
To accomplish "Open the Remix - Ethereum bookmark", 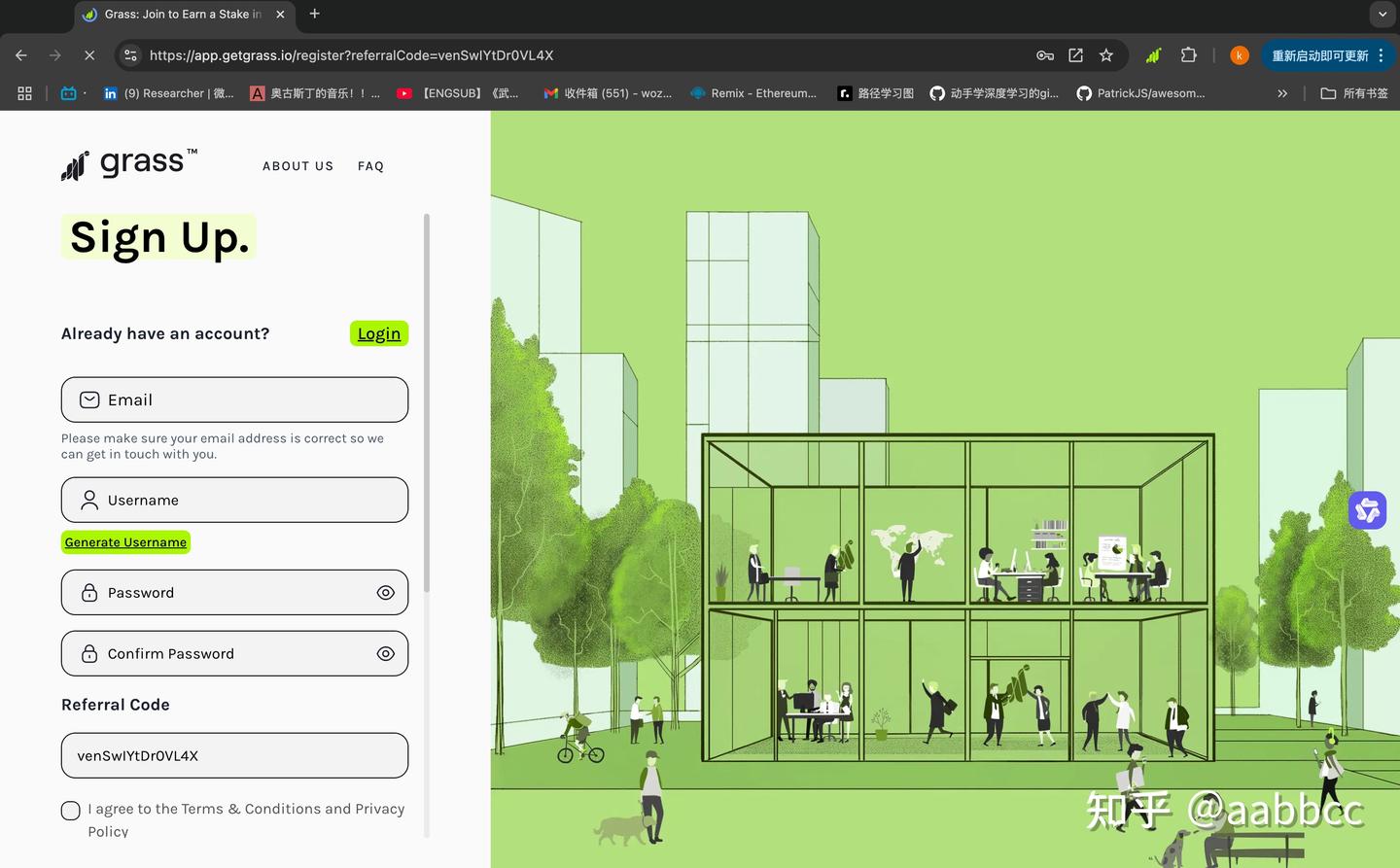I will tap(753, 93).
